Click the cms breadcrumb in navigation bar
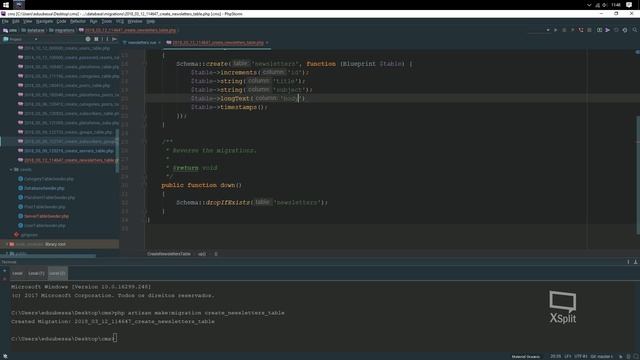This screenshot has width=640, height=360. [x=10, y=30]
